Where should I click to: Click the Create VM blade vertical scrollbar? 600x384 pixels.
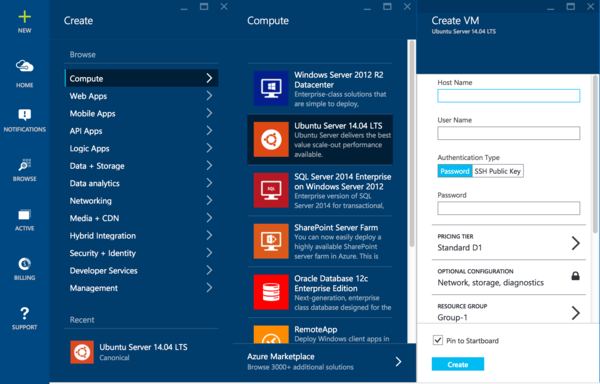click(595, 154)
